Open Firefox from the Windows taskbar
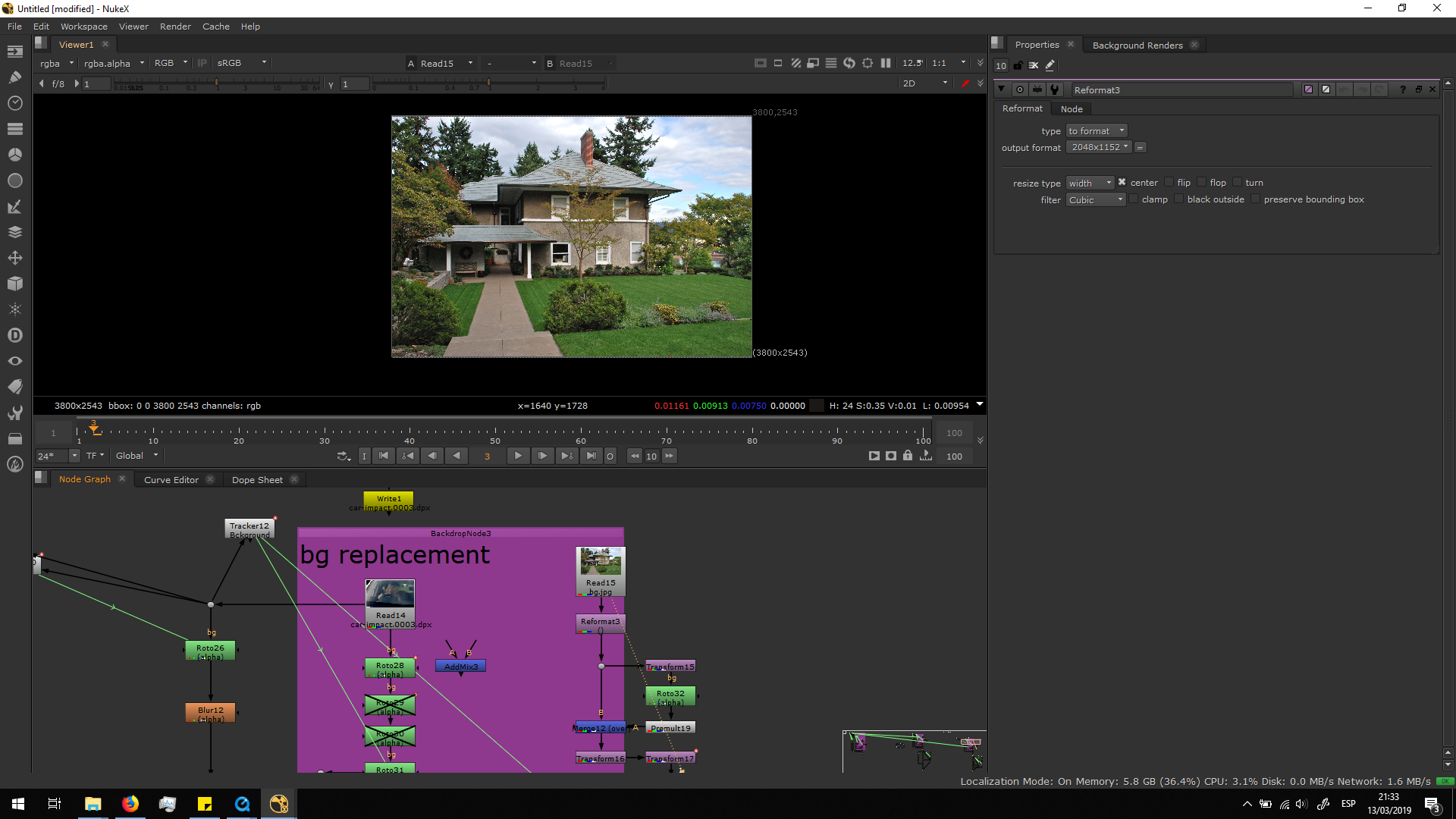This screenshot has height=819, width=1456. (130, 804)
